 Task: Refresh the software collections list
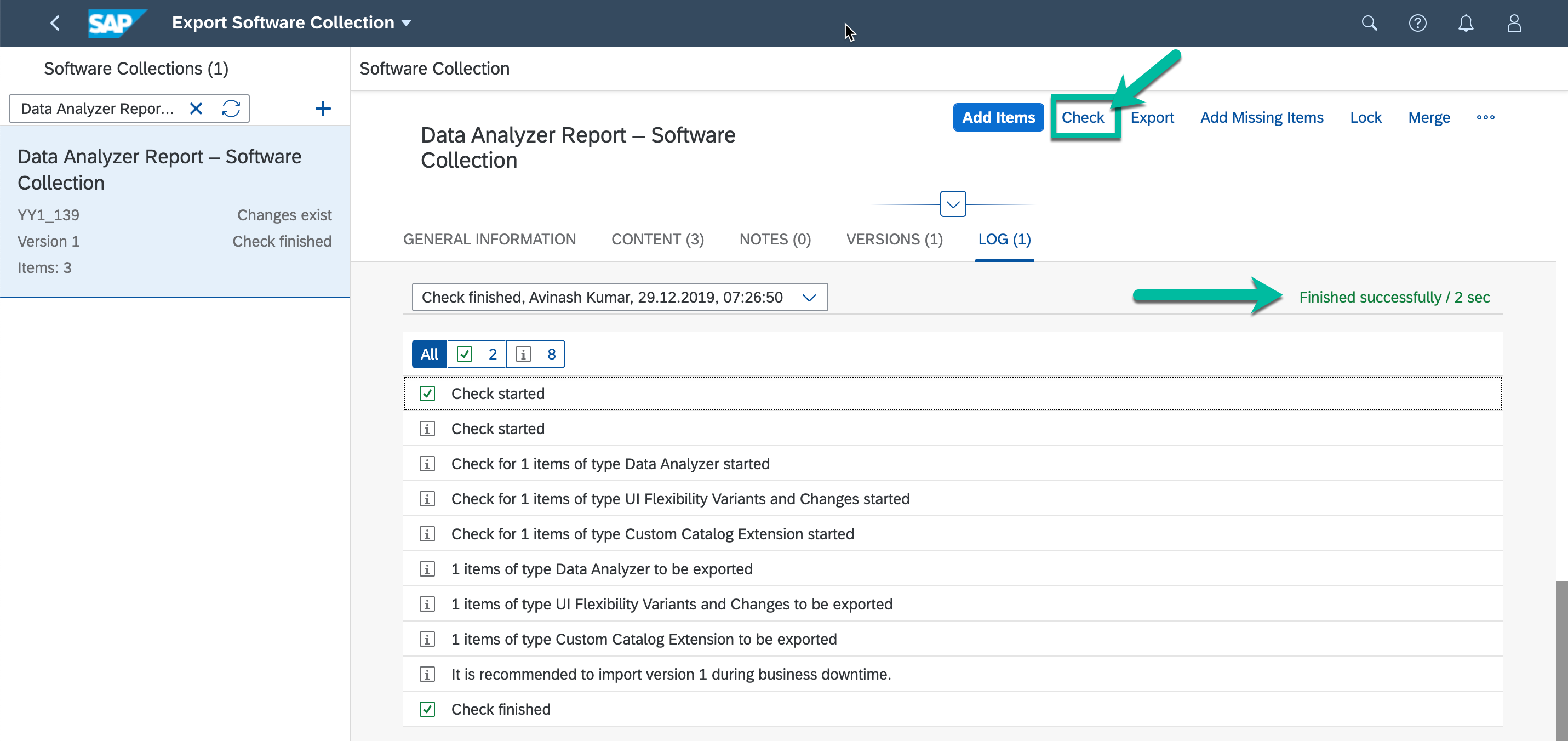231,109
